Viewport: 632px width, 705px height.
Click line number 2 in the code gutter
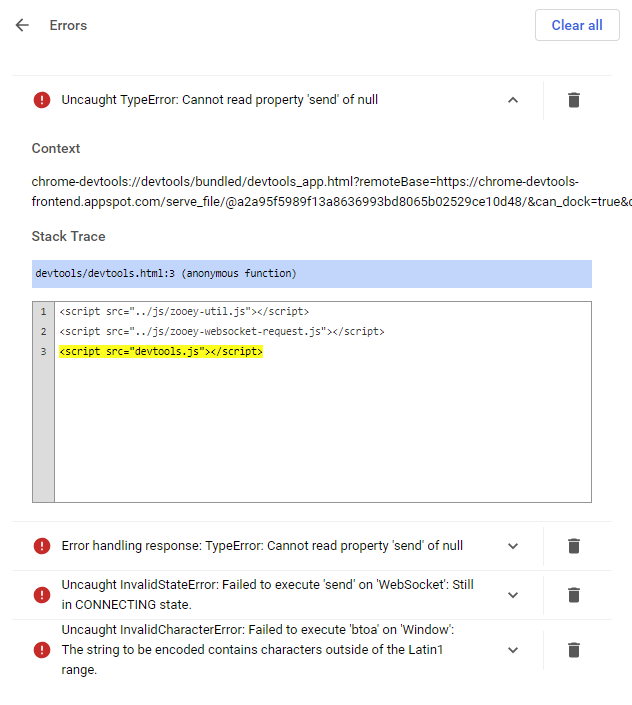point(43,332)
